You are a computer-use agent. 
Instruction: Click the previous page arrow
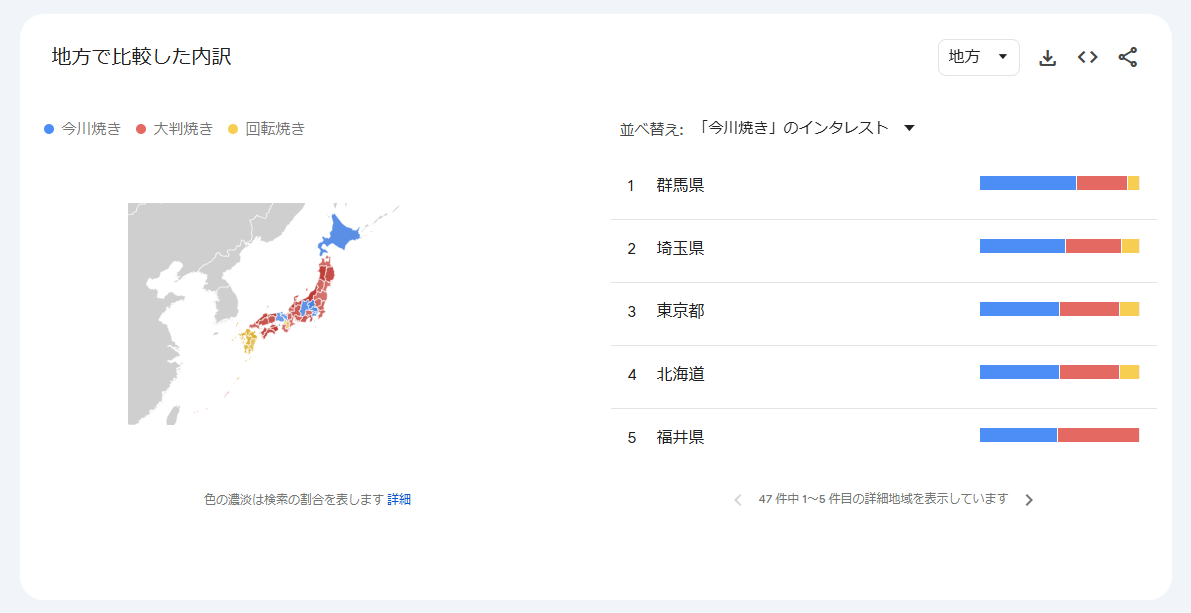click(x=738, y=500)
